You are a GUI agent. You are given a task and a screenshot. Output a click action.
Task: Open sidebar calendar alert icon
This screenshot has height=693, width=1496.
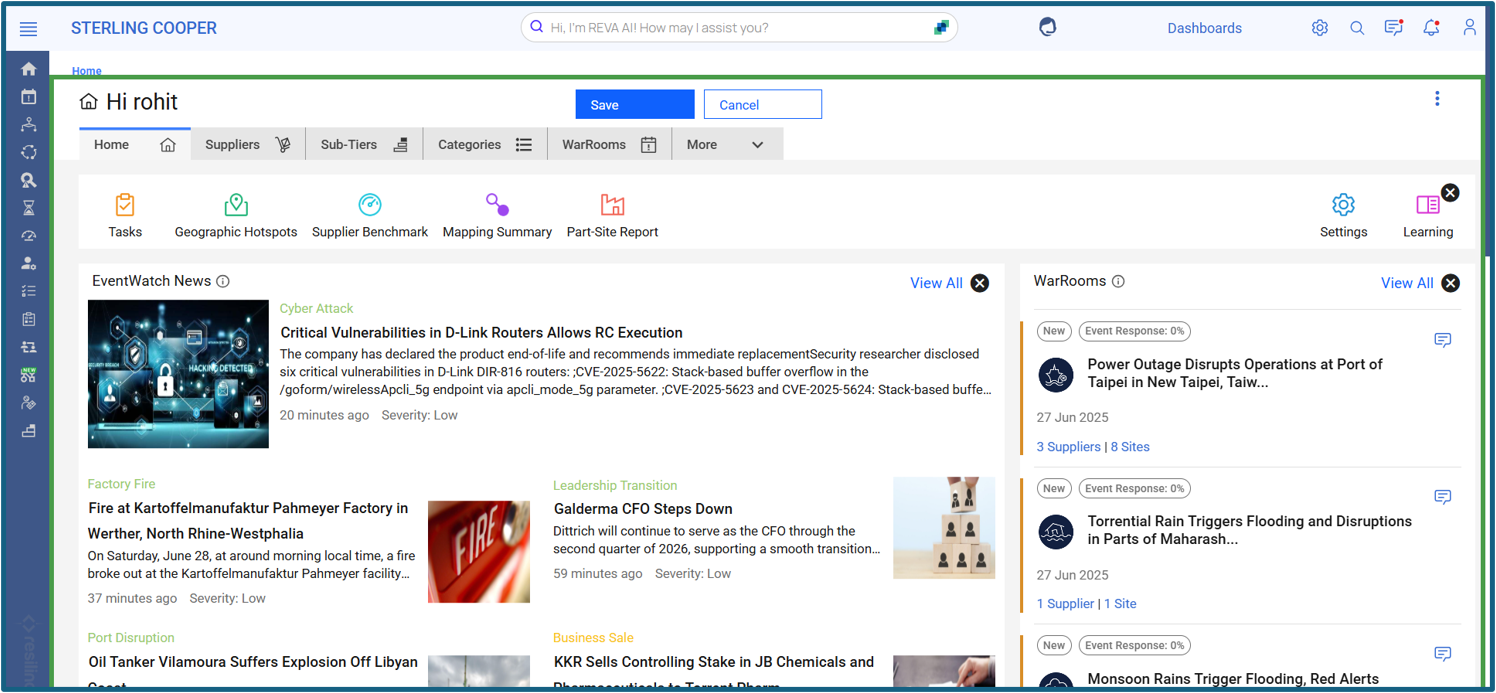(x=28, y=97)
